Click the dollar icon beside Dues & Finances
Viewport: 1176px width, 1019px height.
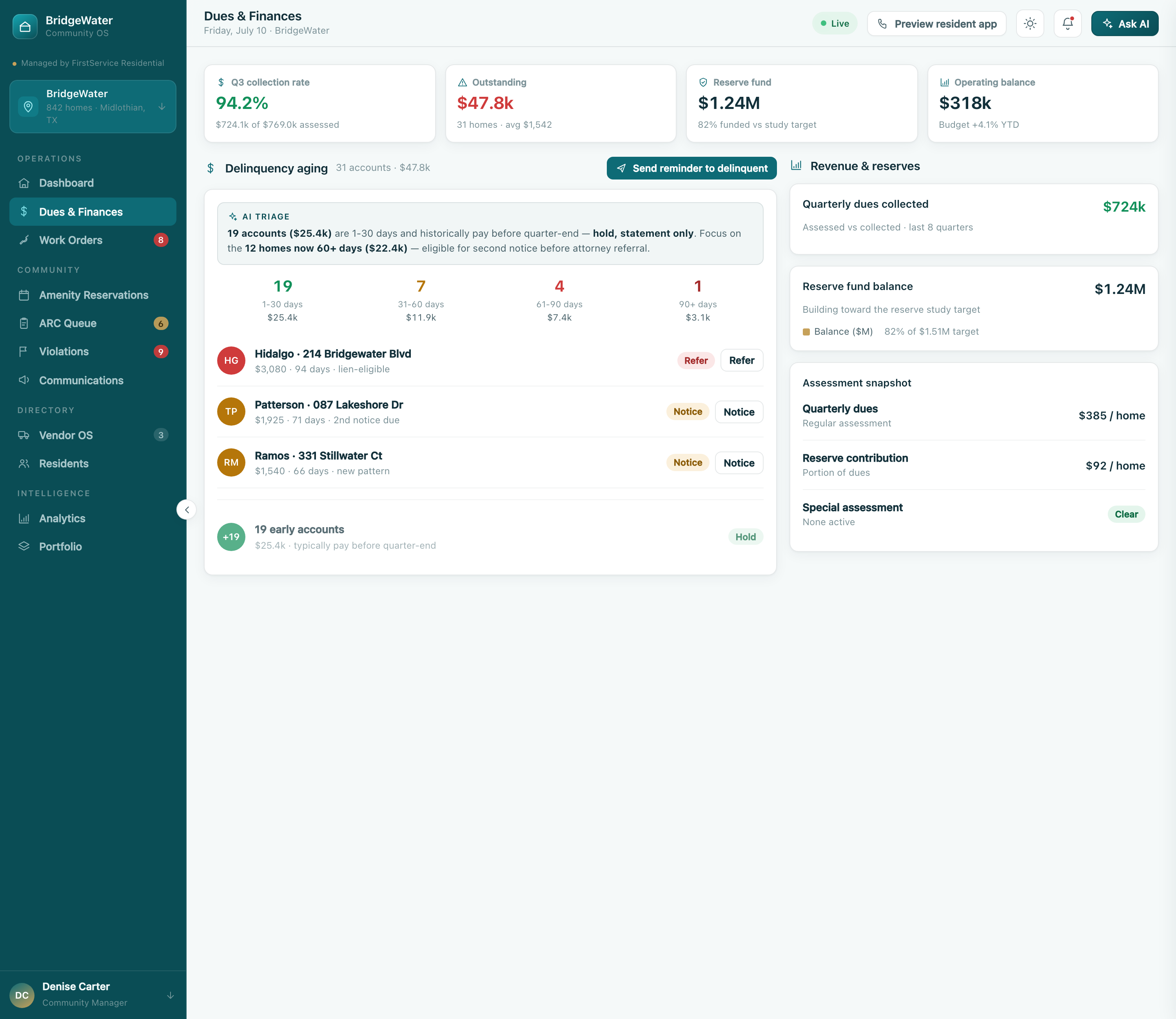24,212
